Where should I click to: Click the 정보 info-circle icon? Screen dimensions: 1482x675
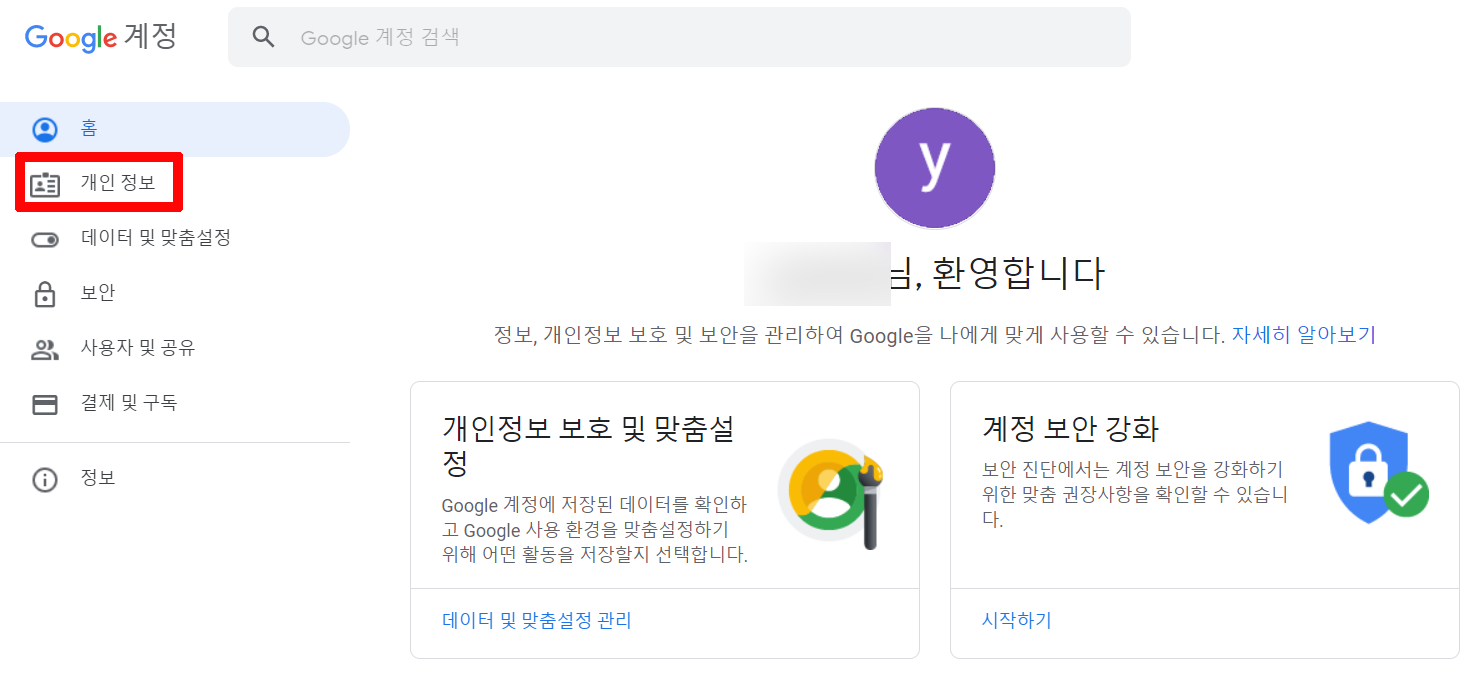pyautogui.click(x=45, y=479)
